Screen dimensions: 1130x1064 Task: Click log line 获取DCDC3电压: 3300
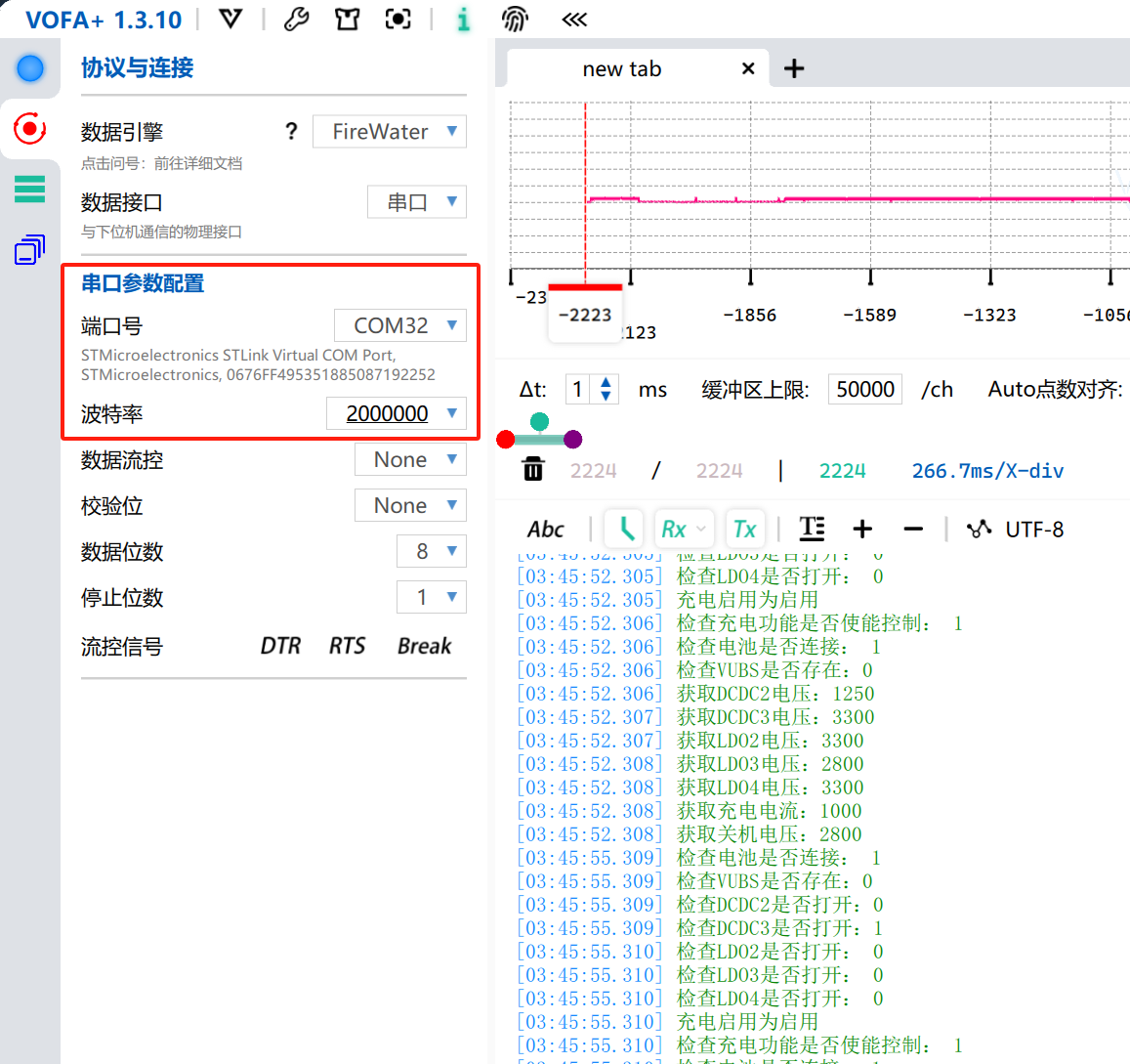click(x=775, y=717)
